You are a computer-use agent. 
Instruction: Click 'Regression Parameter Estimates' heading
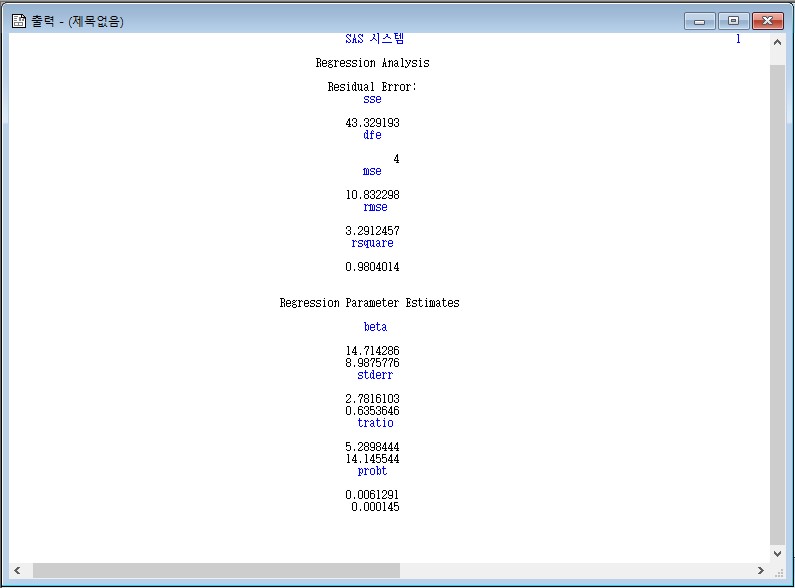[369, 303]
